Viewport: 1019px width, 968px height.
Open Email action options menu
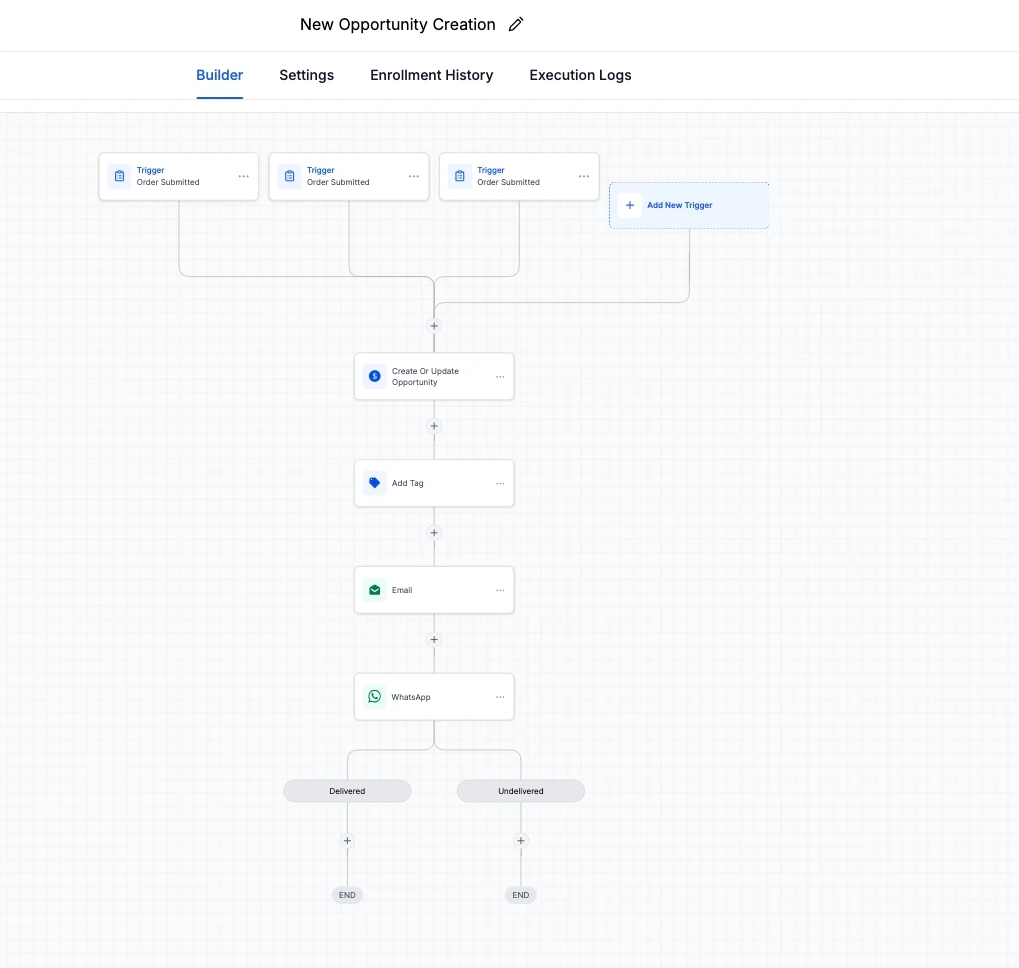point(500,591)
